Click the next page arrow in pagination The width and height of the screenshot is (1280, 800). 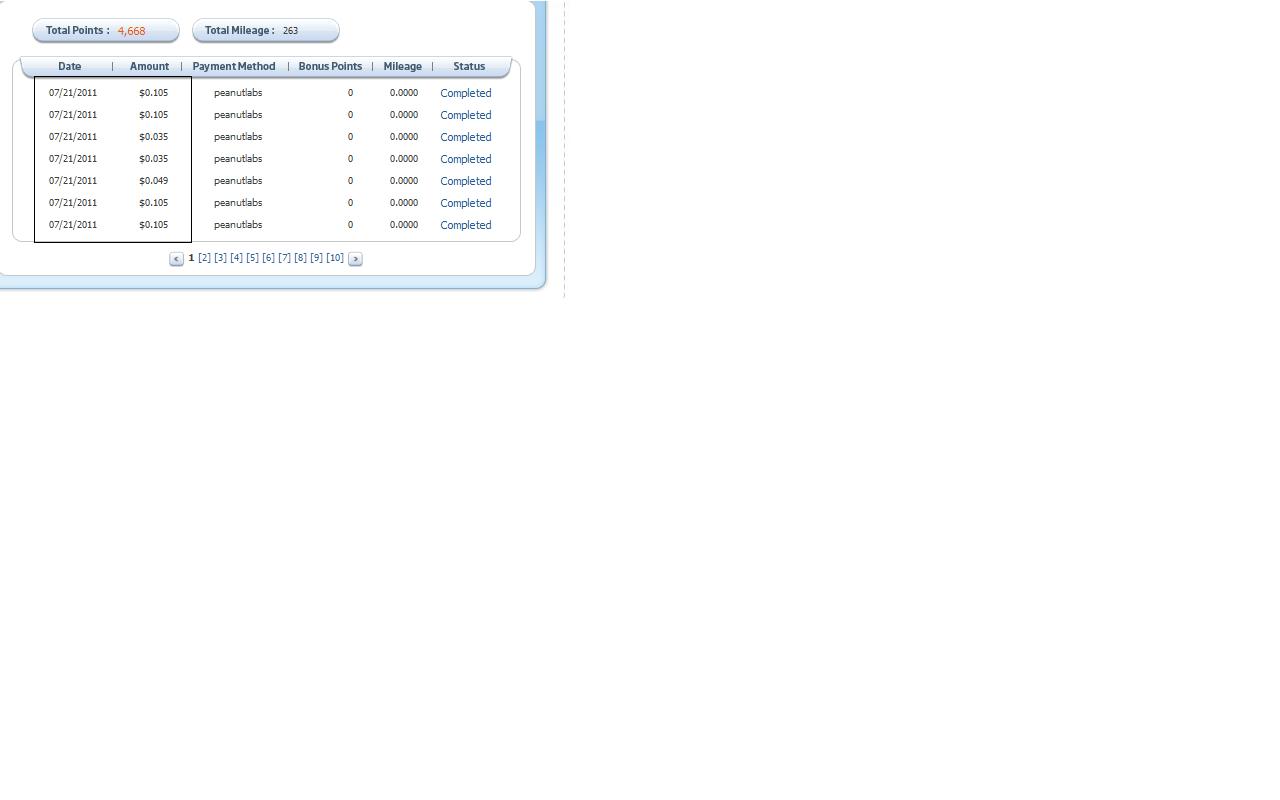coord(355,259)
